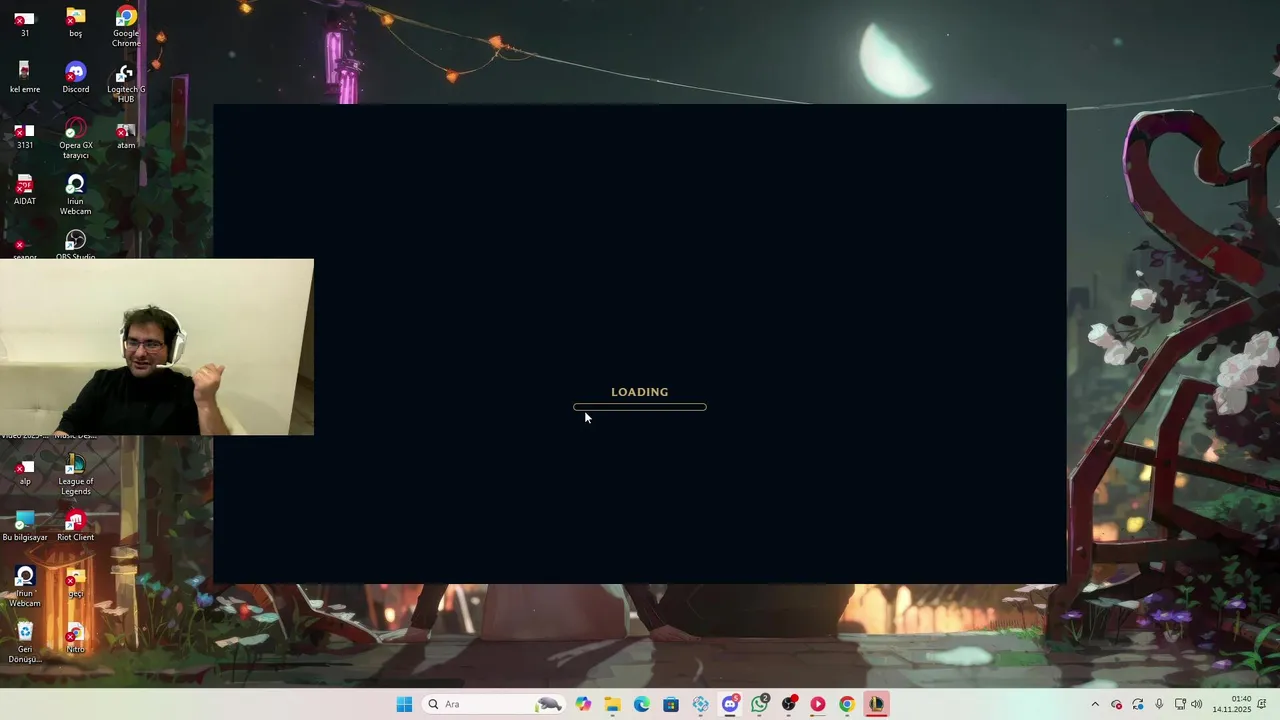Open the notification center bell icon

tap(1262, 704)
